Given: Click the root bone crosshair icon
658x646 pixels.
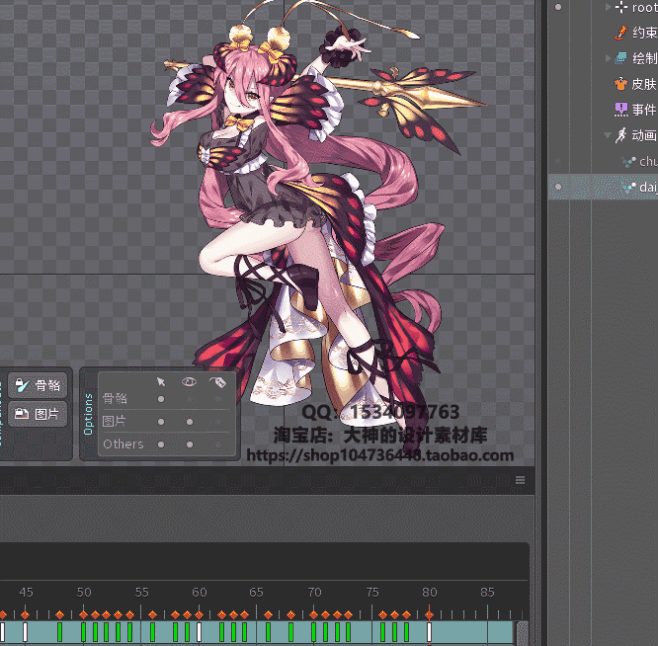Looking at the screenshot, I should click(x=621, y=7).
